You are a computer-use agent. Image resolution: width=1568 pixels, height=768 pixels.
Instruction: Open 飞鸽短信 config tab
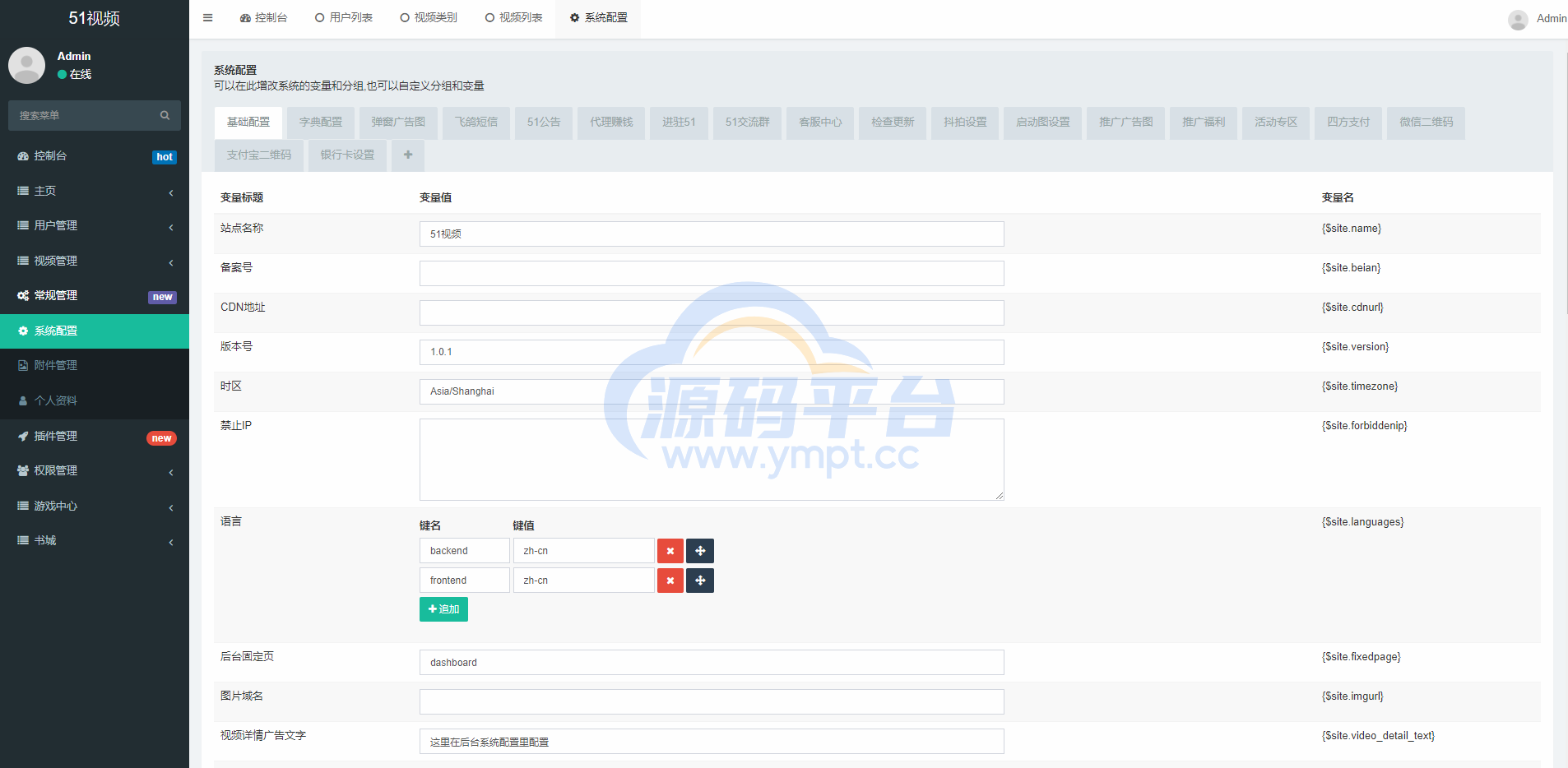pyautogui.click(x=476, y=123)
